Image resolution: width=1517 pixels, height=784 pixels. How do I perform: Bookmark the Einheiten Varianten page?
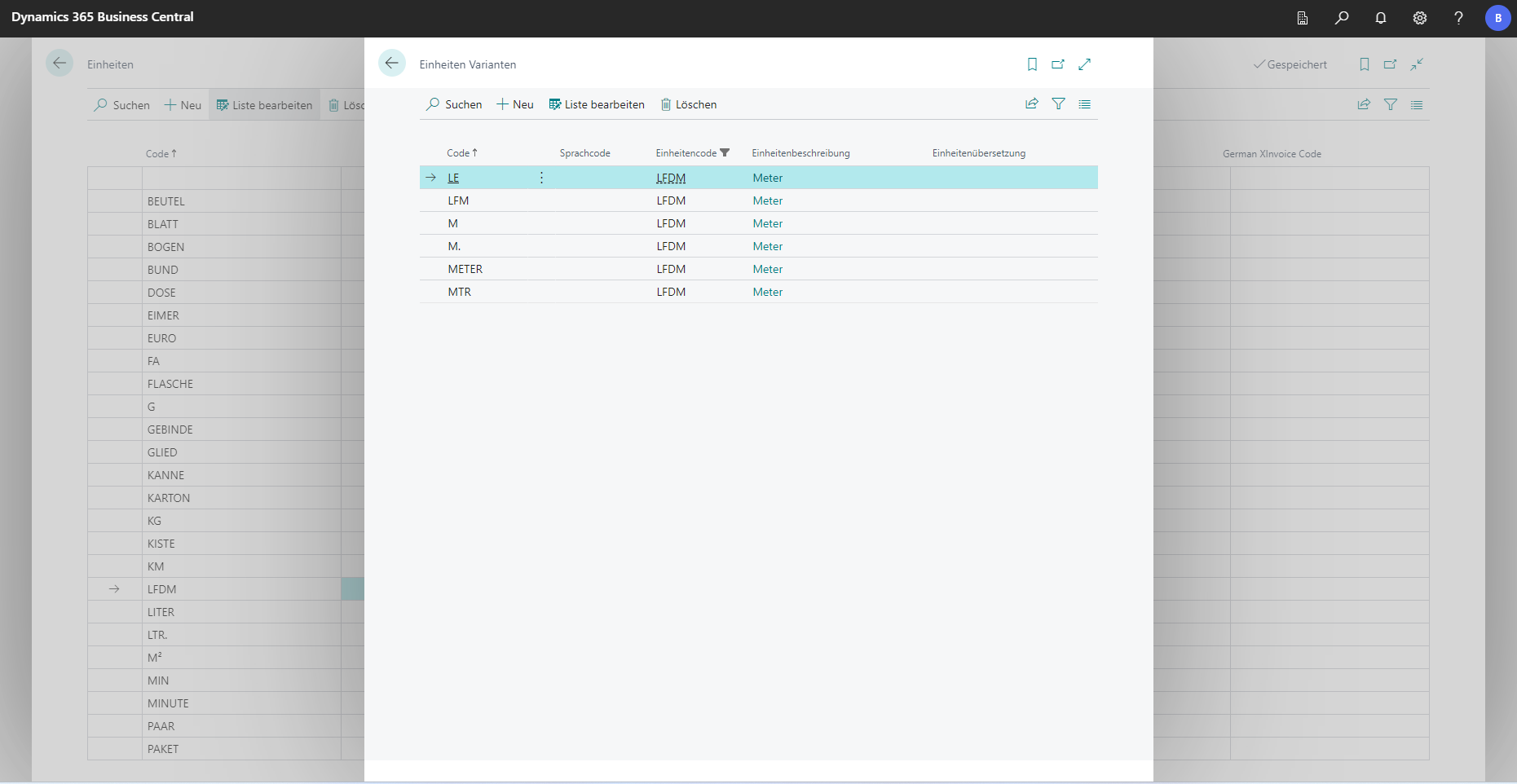(x=1032, y=64)
